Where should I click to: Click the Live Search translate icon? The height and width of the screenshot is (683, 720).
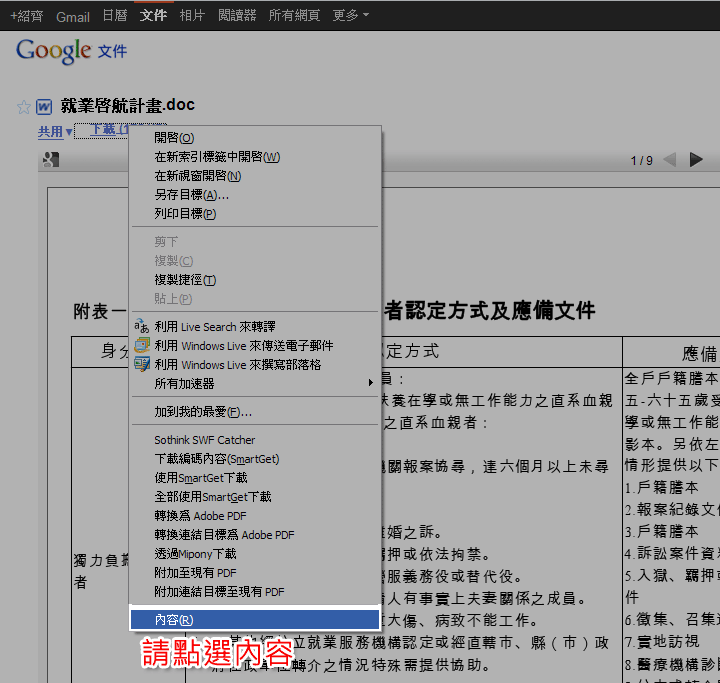[141, 326]
